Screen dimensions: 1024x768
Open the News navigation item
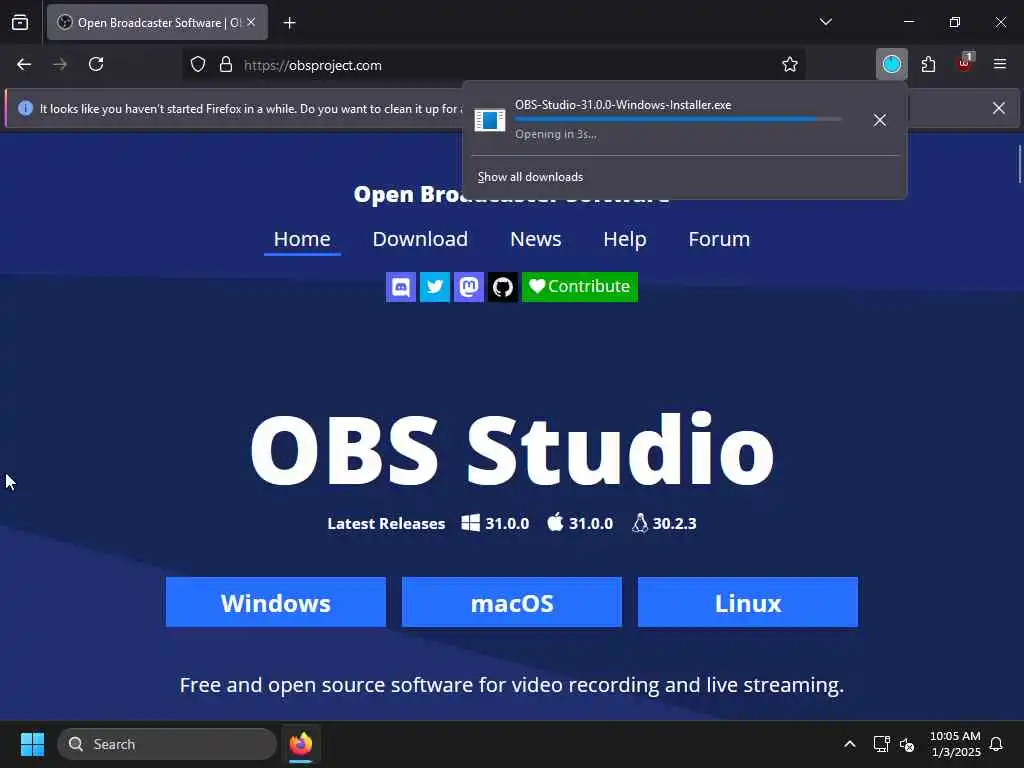click(536, 239)
